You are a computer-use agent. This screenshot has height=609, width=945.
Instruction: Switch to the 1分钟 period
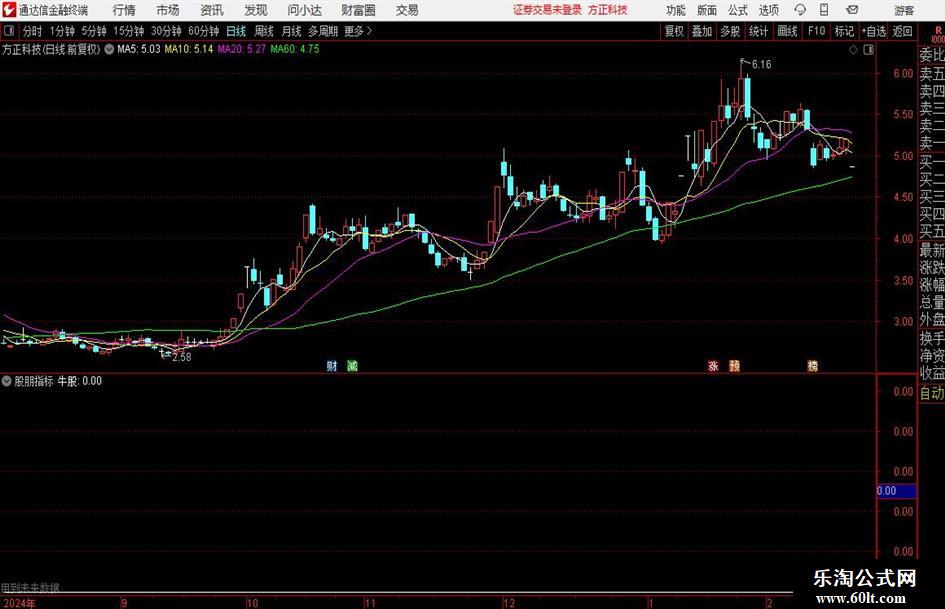click(62, 31)
